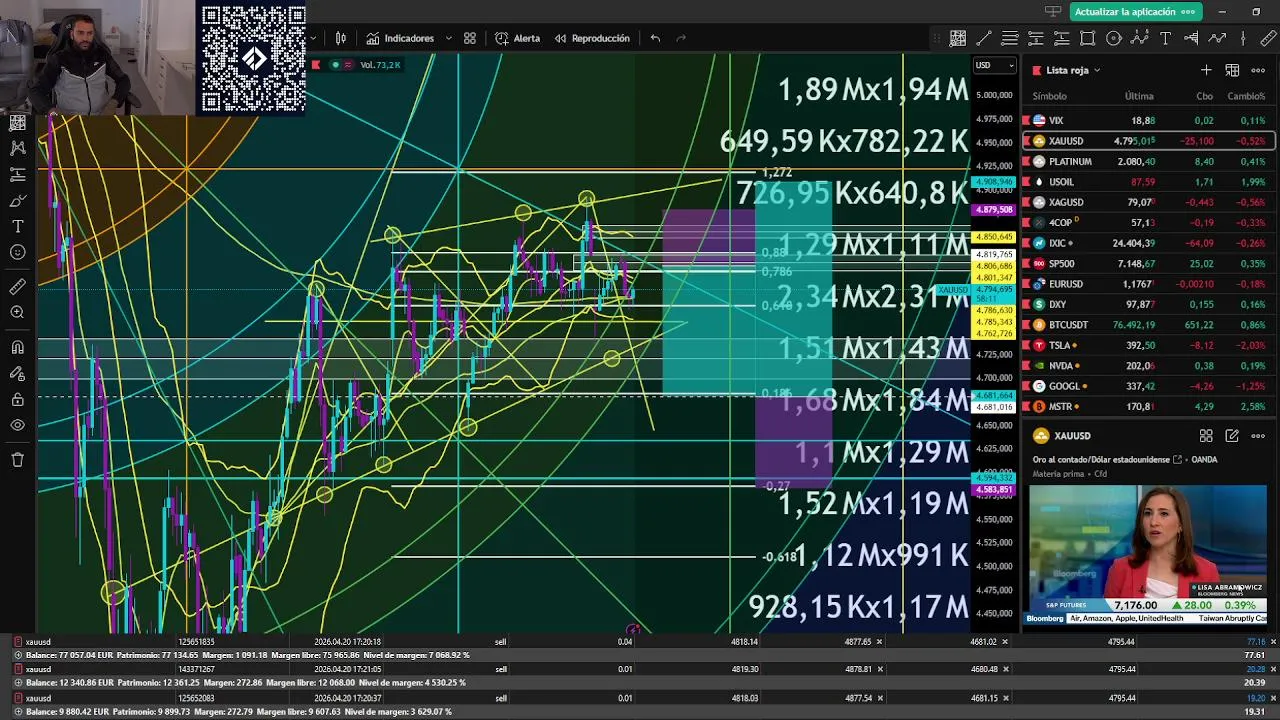Select Gann box tool in top favorites bar
The width and height of the screenshot is (1280, 720).
click(x=958, y=38)
